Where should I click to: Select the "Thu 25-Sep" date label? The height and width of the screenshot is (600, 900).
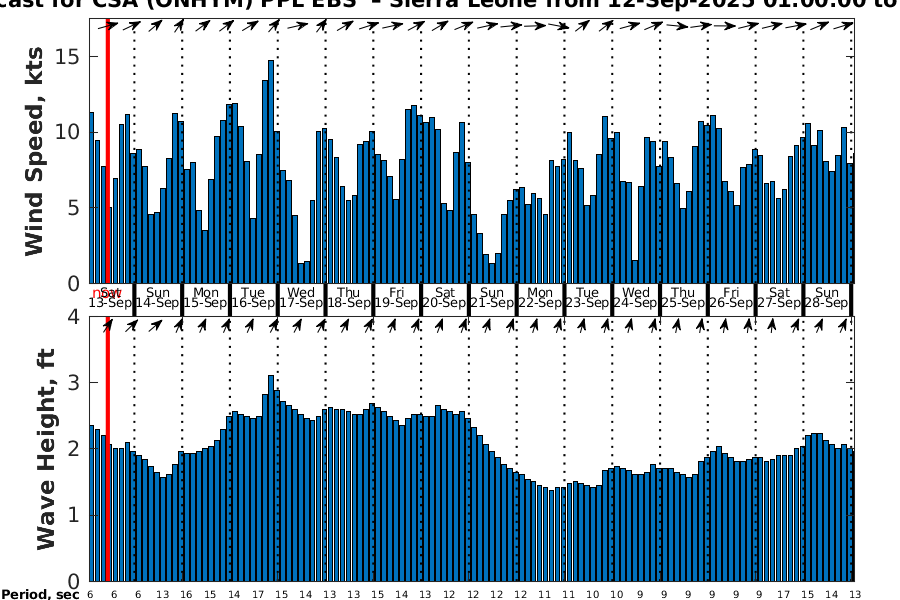pyautogui.click(x=684, y=297)
